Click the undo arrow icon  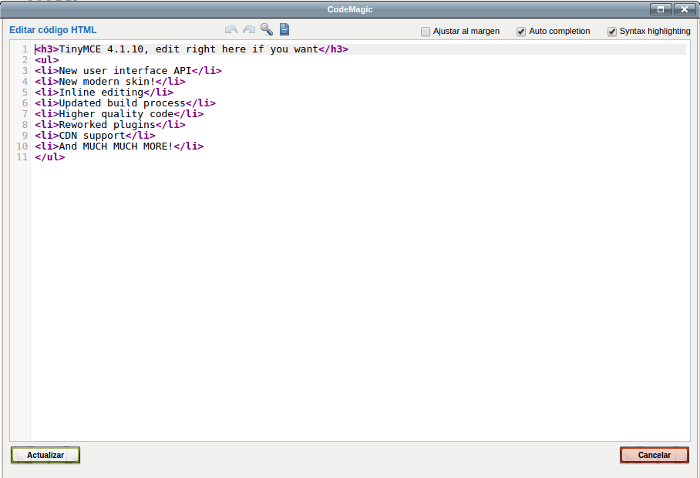pos(231,30)
